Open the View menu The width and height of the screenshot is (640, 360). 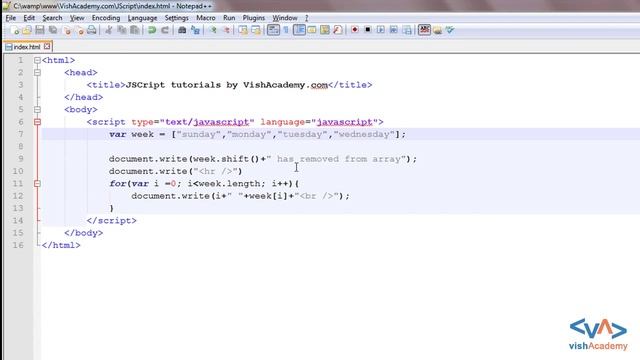(x=77, y=18)
